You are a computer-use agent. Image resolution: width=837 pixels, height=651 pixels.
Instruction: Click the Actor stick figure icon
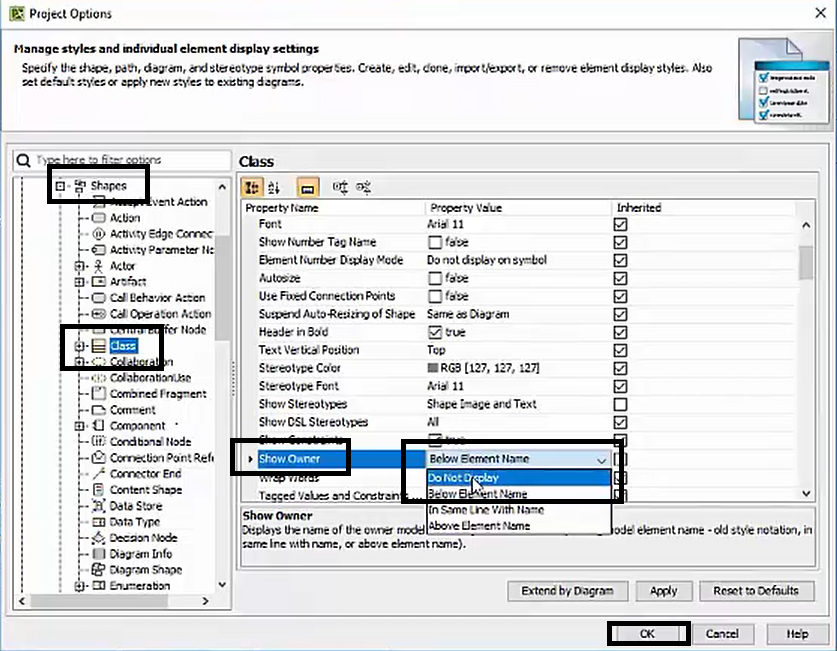click(99, 266)
